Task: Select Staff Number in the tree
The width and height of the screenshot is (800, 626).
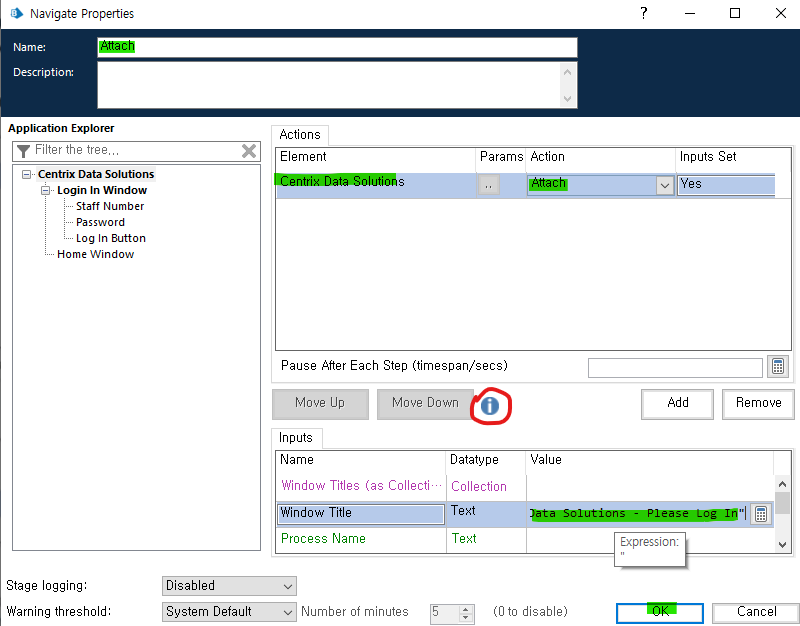Action: [x=110, y=206]
